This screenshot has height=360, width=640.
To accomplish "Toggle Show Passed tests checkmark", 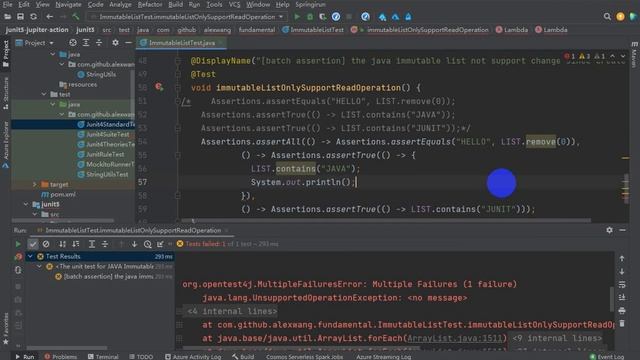I will (x=33, y=244).
